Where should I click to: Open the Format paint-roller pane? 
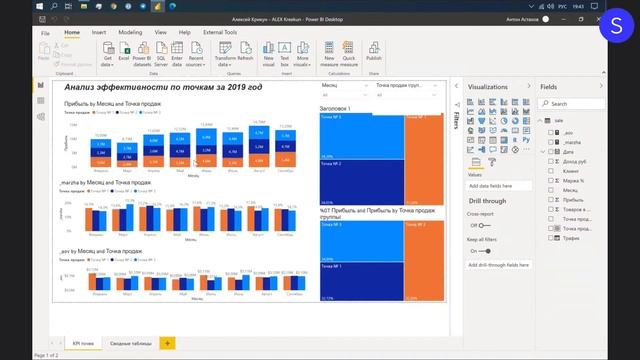point(492,162)
